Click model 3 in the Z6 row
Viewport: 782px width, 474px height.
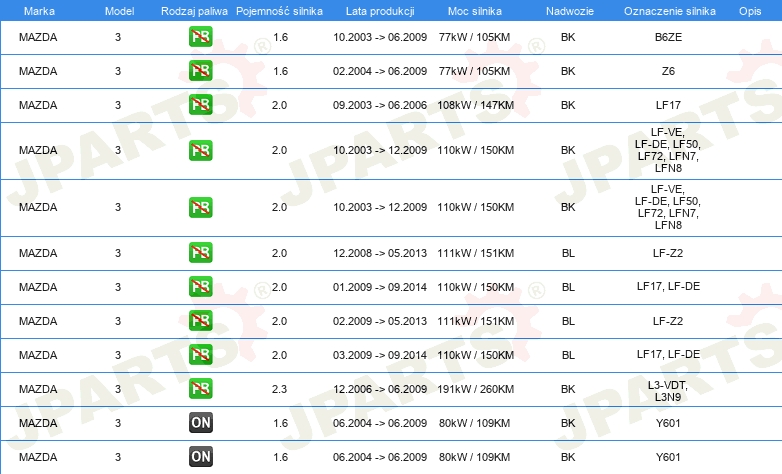click(x=118, y=71)
